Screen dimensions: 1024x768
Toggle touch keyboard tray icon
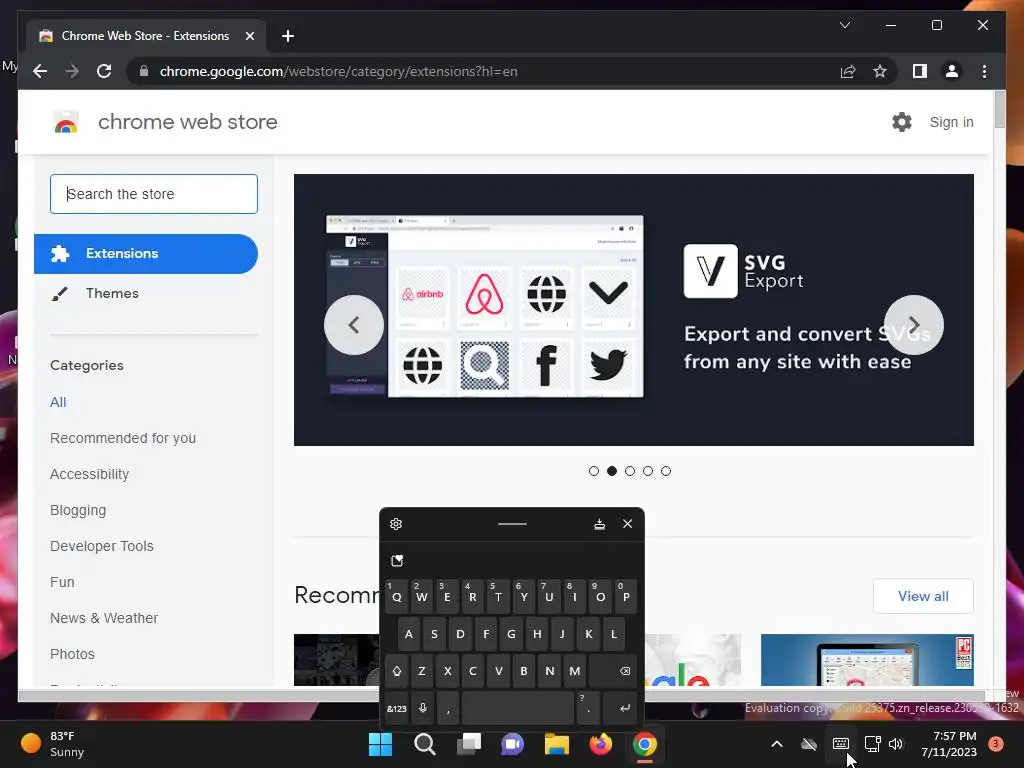click(840, 744)
